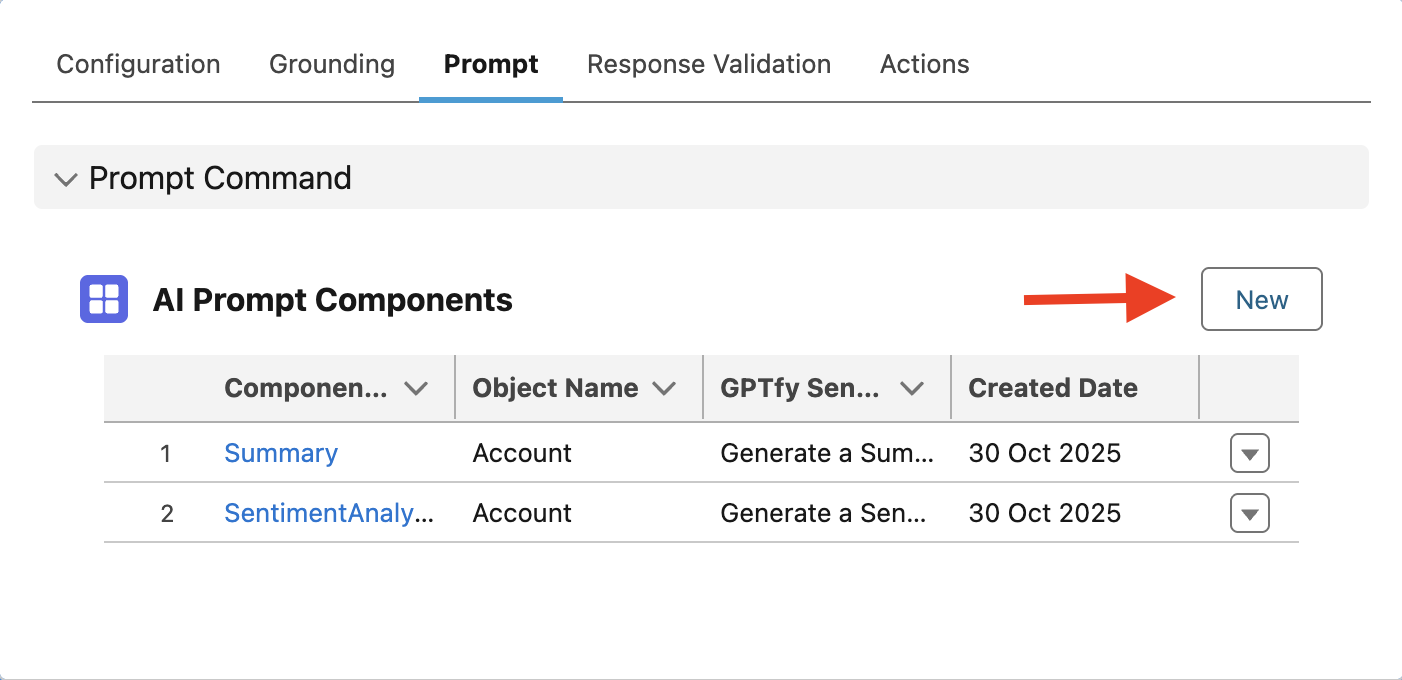Open the Response Validation tab
Screen dimensions: 1402x680
tap(709, 65)
